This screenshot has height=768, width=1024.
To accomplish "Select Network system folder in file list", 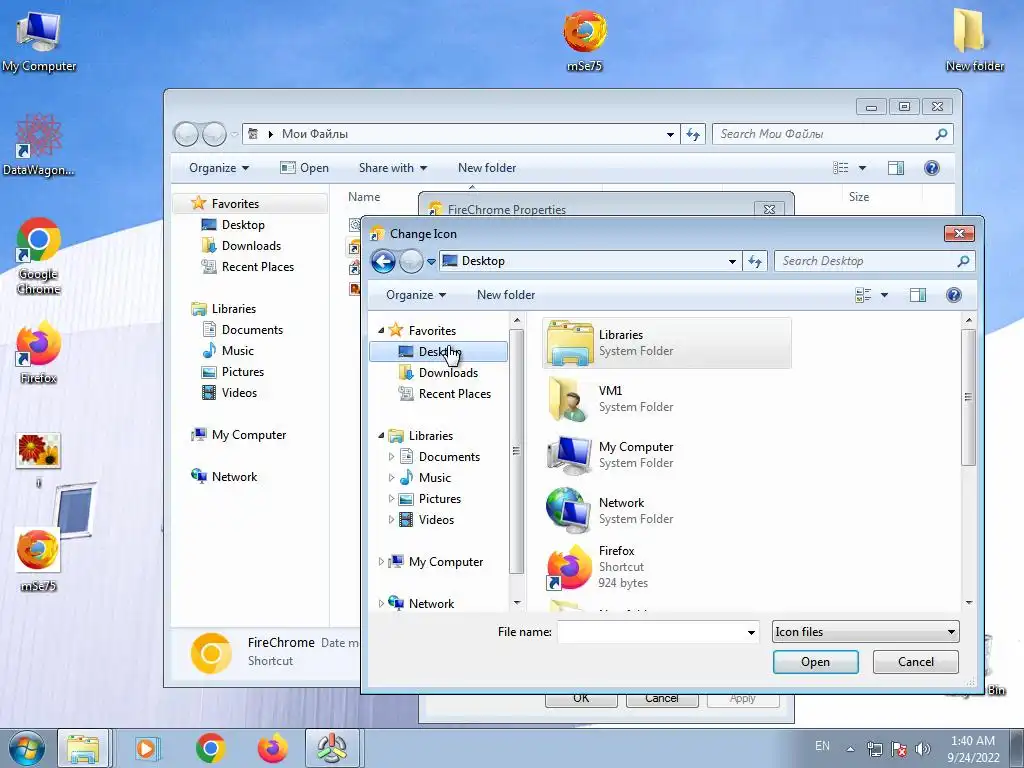I will coord(667,511).
